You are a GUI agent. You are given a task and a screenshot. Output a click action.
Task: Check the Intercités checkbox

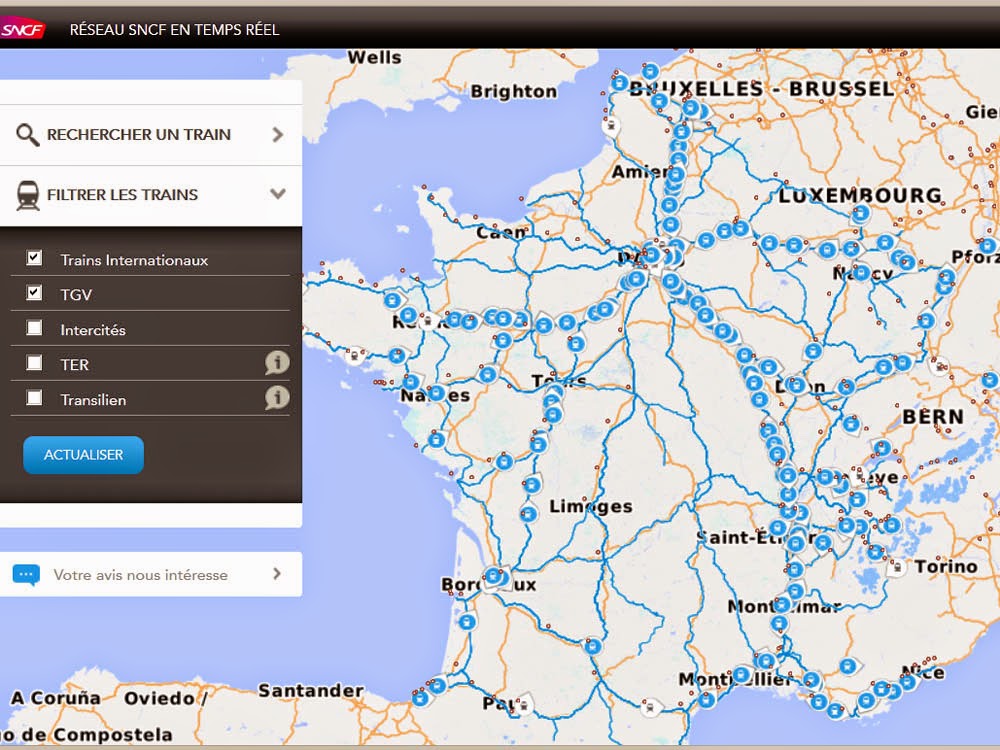coord(34,328)
